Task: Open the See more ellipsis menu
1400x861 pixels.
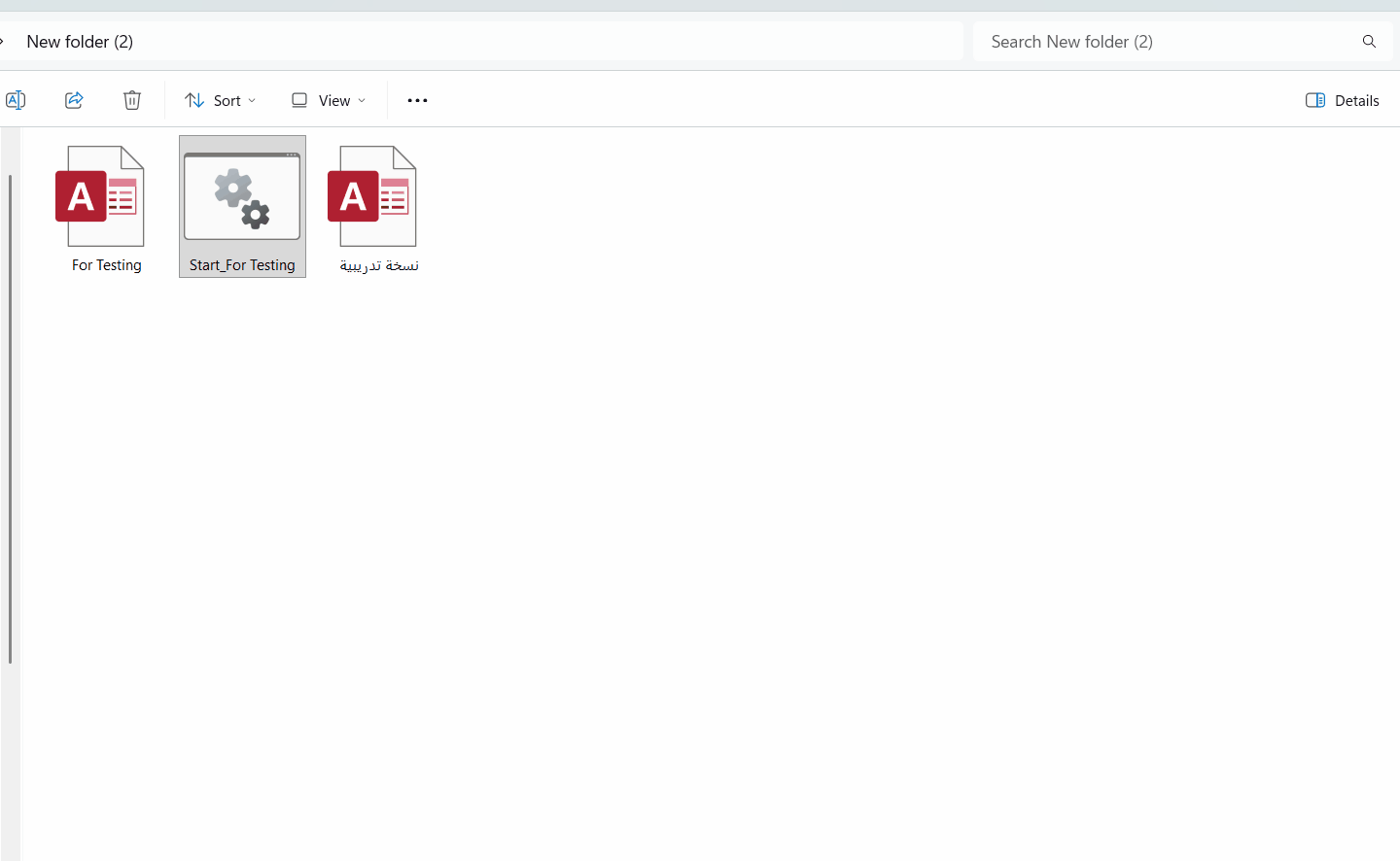Action: [417, 100]
